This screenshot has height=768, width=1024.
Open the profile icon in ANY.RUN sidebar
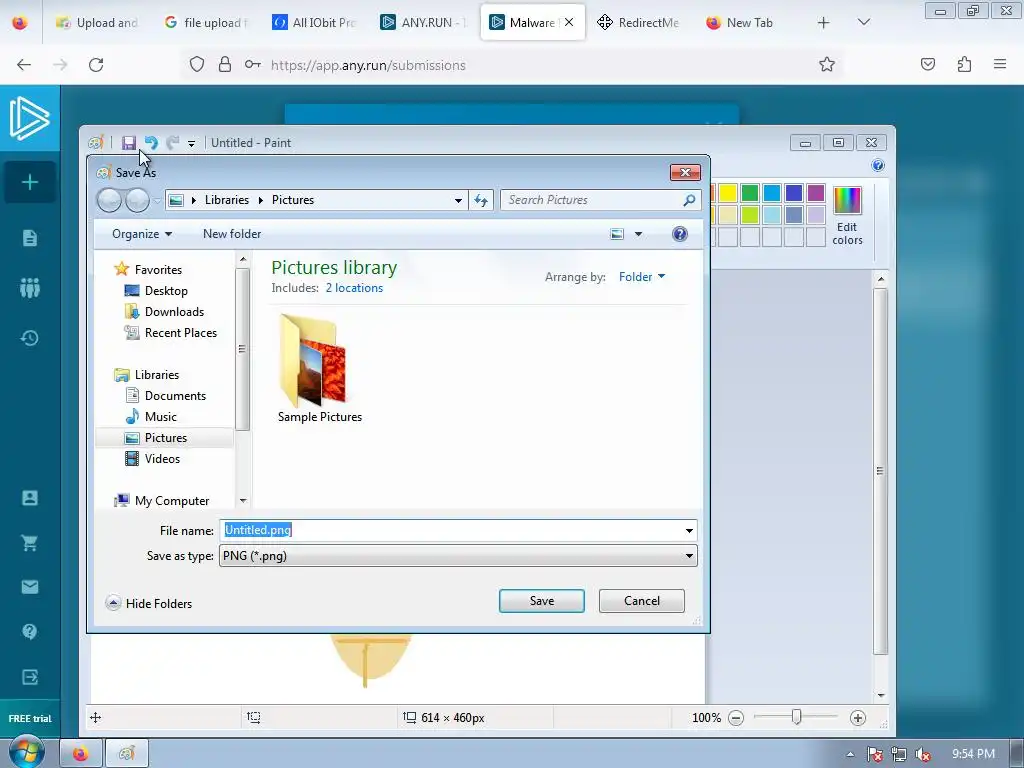[29, 498]
